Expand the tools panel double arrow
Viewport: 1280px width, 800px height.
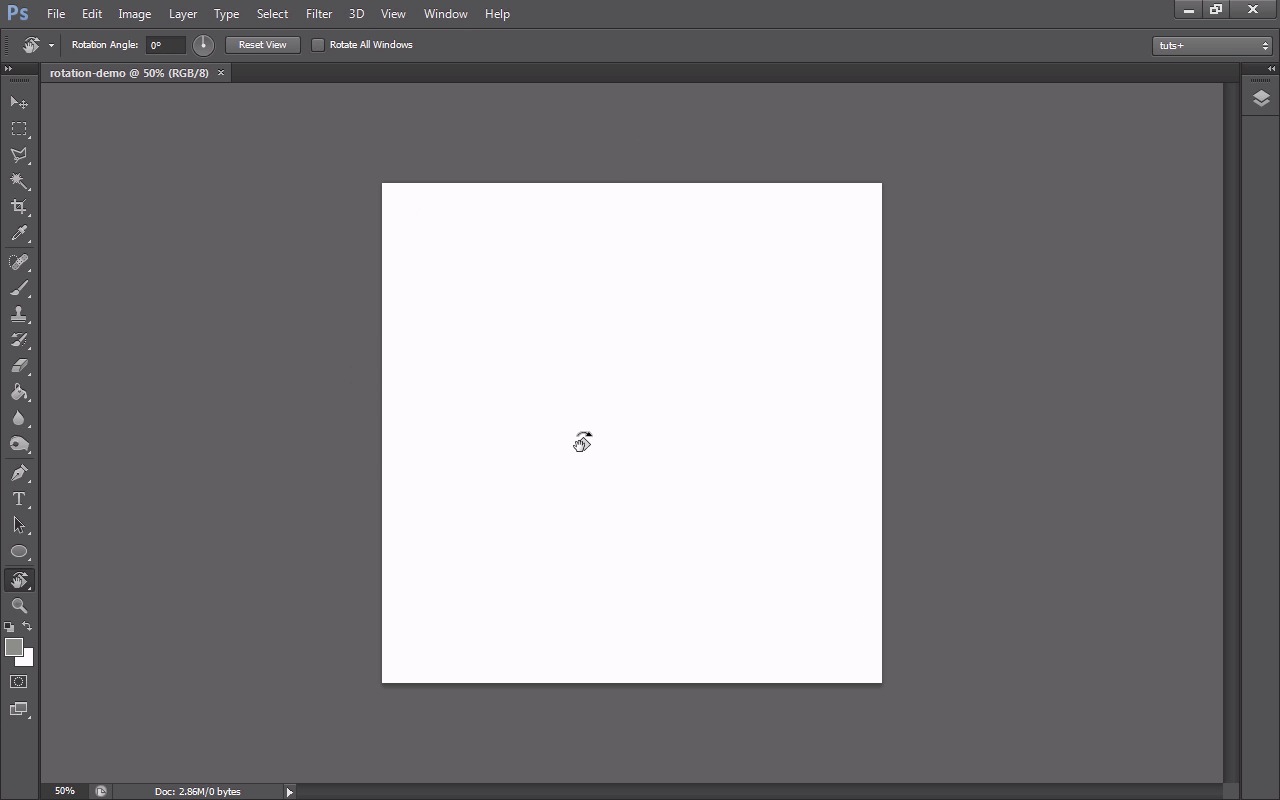click(x=9, y=69)
